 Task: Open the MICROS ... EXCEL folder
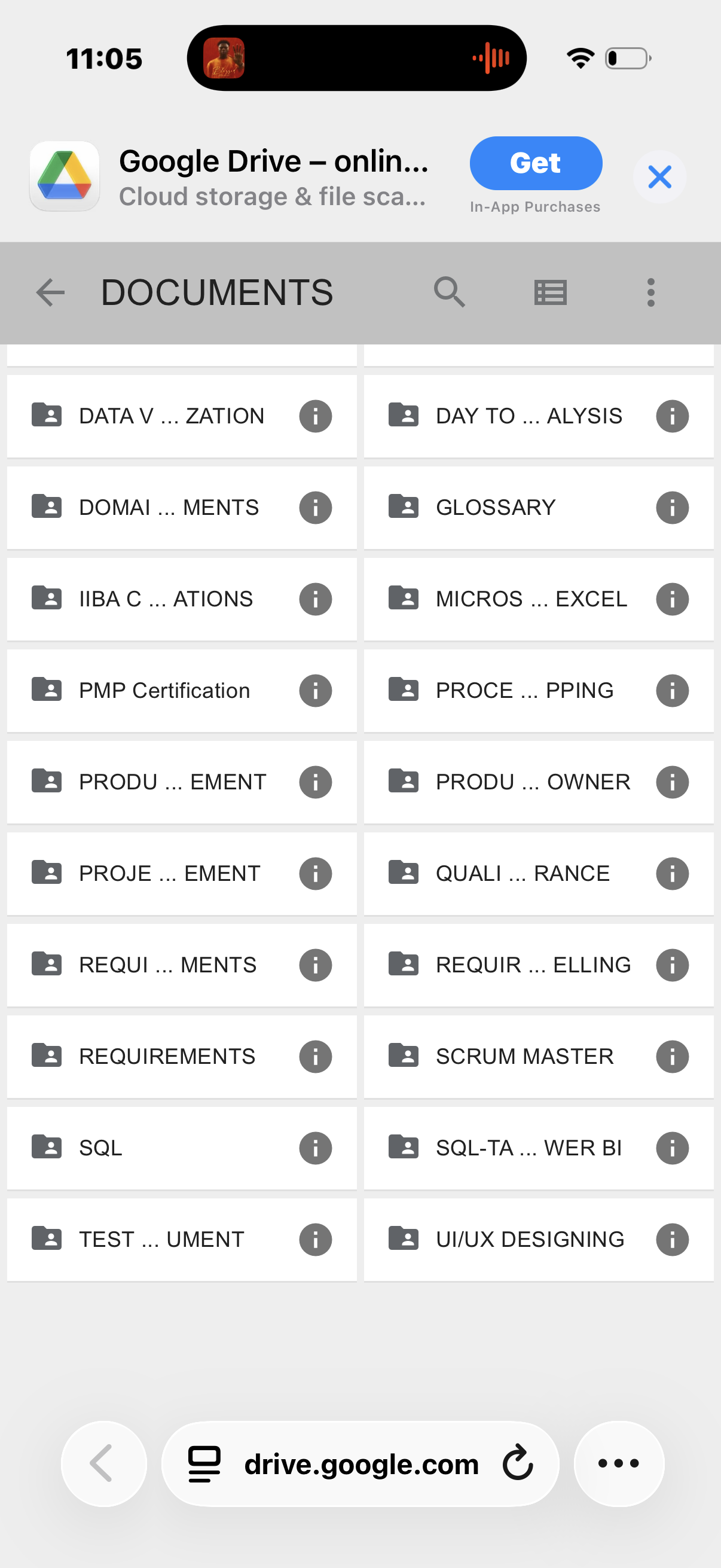click(530, 599)
